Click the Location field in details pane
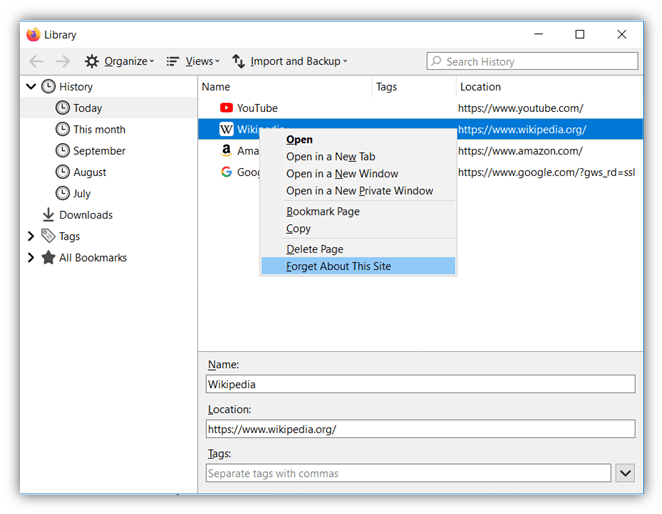The height and width of the screenshot is (514, 662). pos(421,429)
